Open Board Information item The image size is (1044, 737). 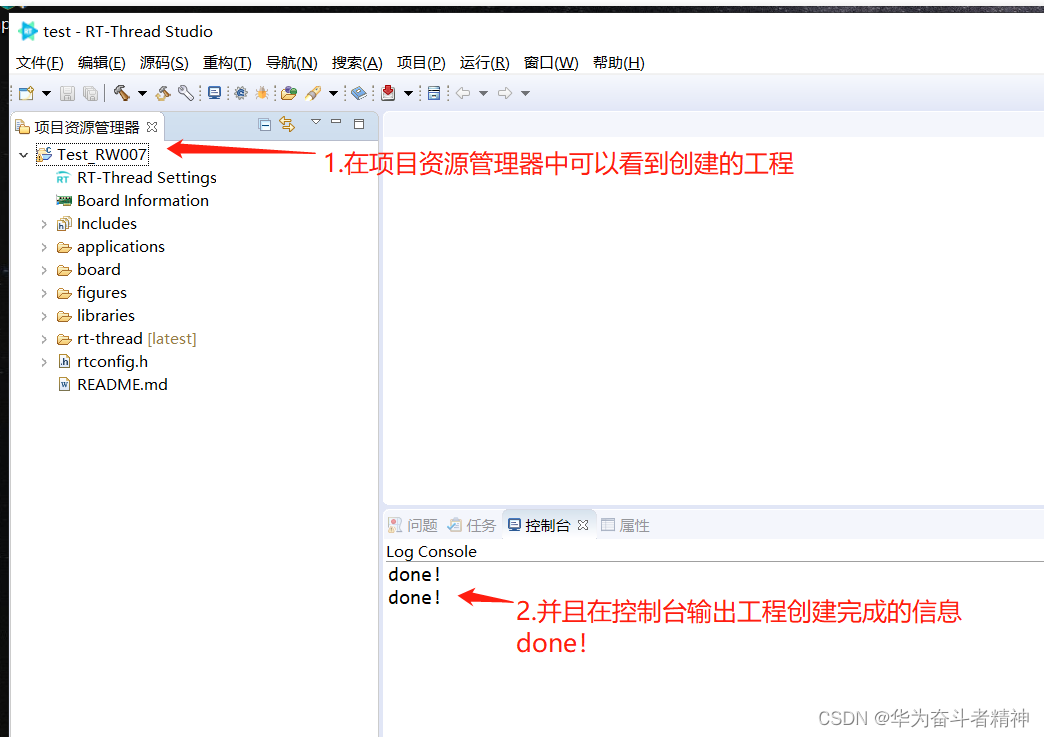(142, 200)
